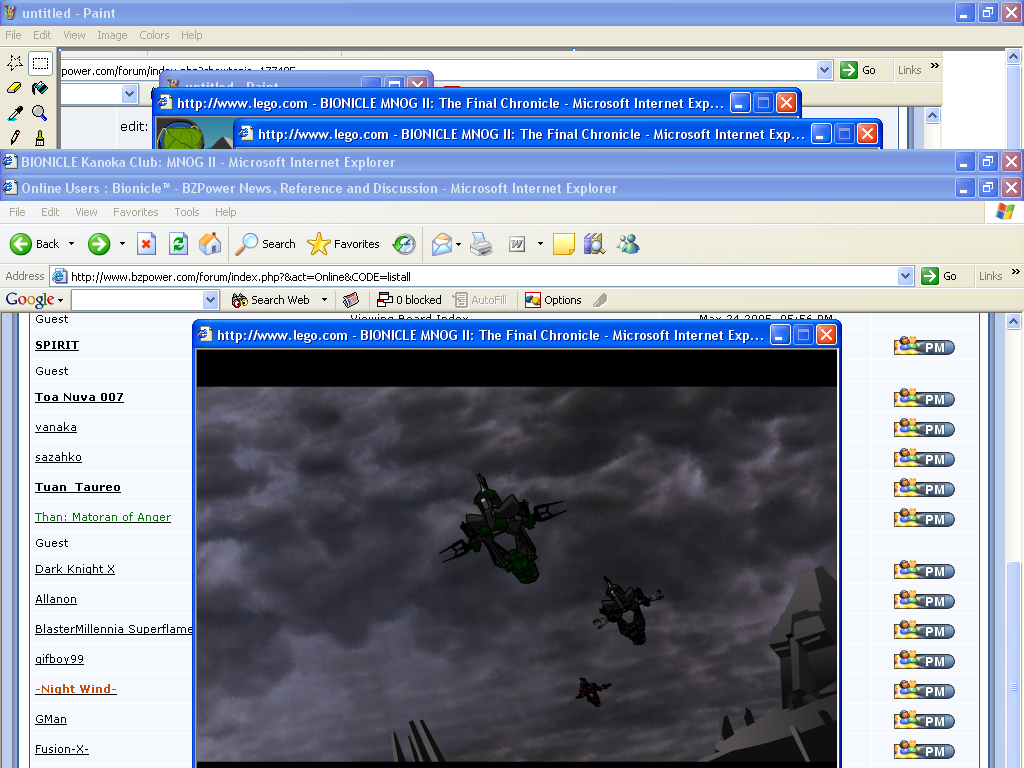This screenshot has height=768, width=1024.
Task: Pick the Eraser tool in Paint
Action: 15,88
